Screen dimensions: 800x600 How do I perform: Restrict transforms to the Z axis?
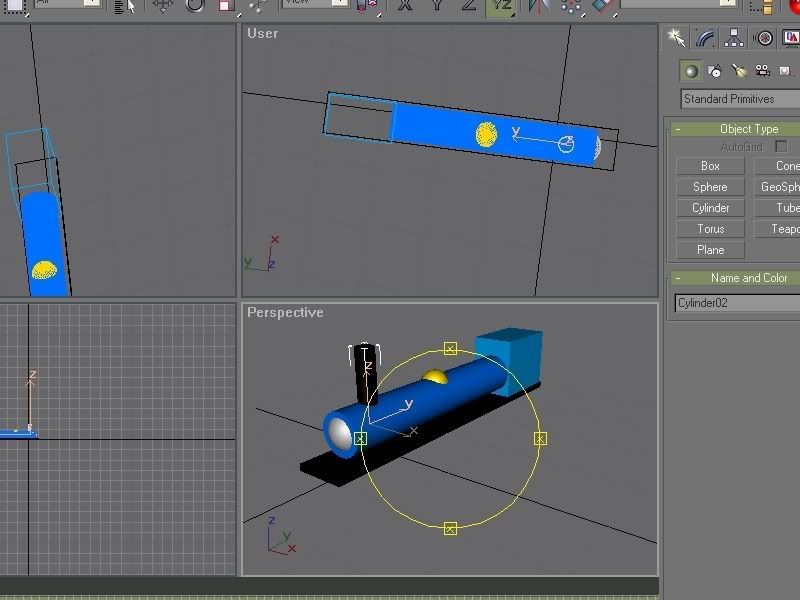[x=468, y=6]
